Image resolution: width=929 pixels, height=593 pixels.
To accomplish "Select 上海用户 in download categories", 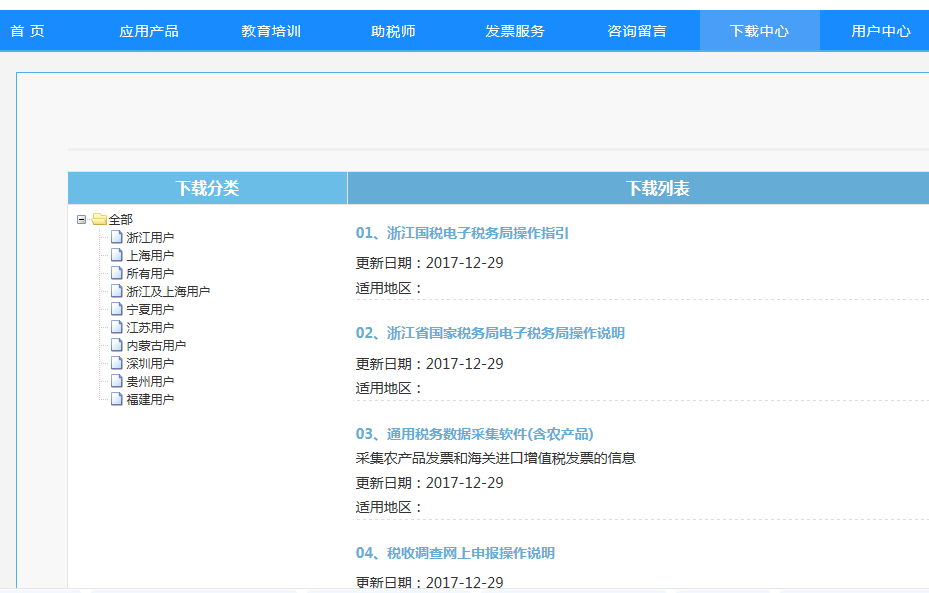I will tap(150, 255).
